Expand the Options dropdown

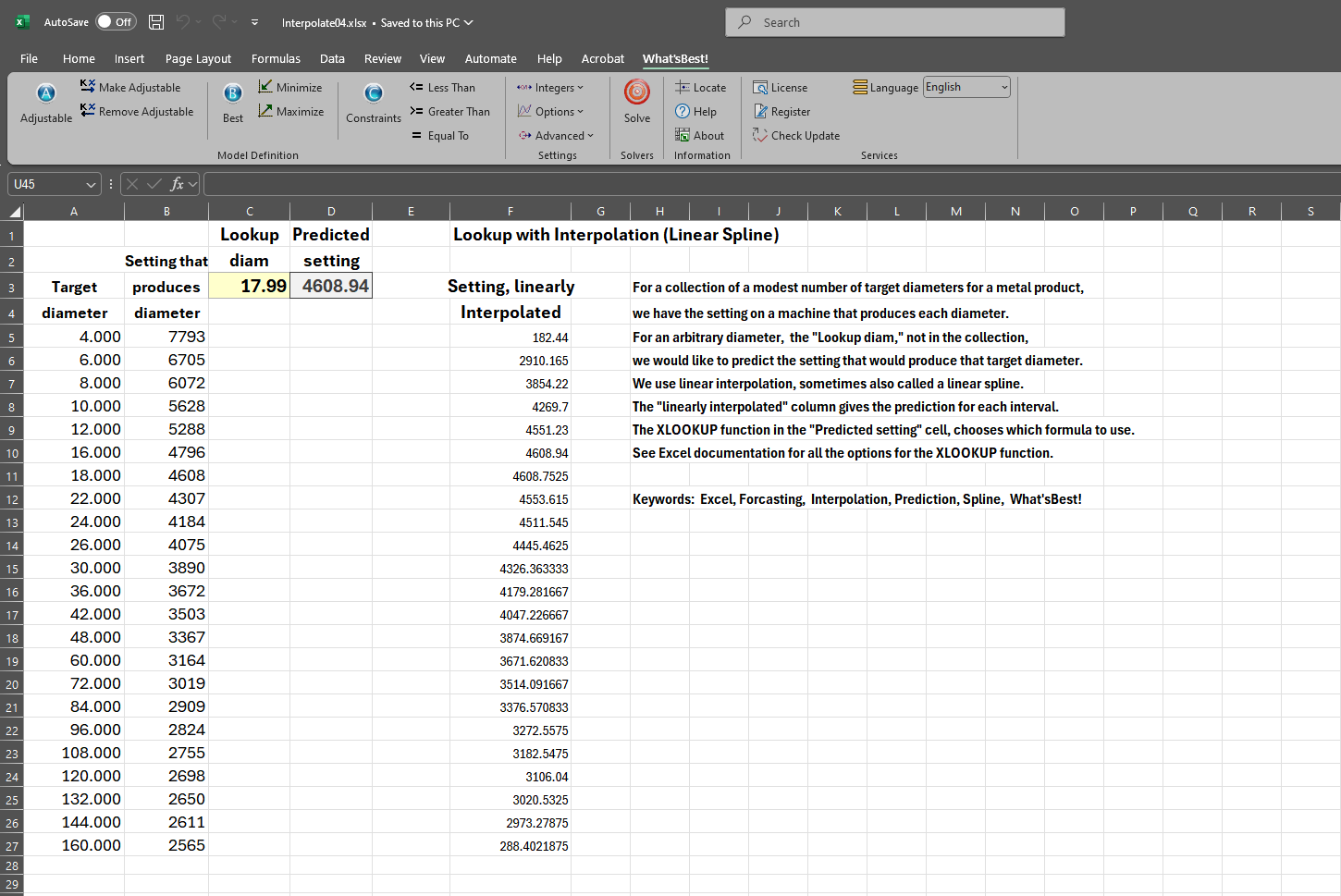tap(550, 111)
